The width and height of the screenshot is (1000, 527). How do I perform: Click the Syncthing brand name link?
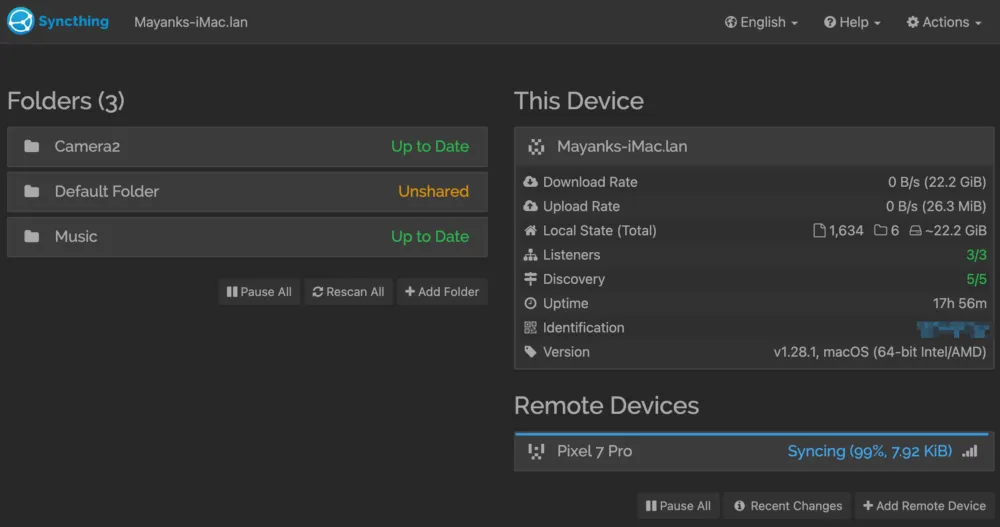point(73,21)
